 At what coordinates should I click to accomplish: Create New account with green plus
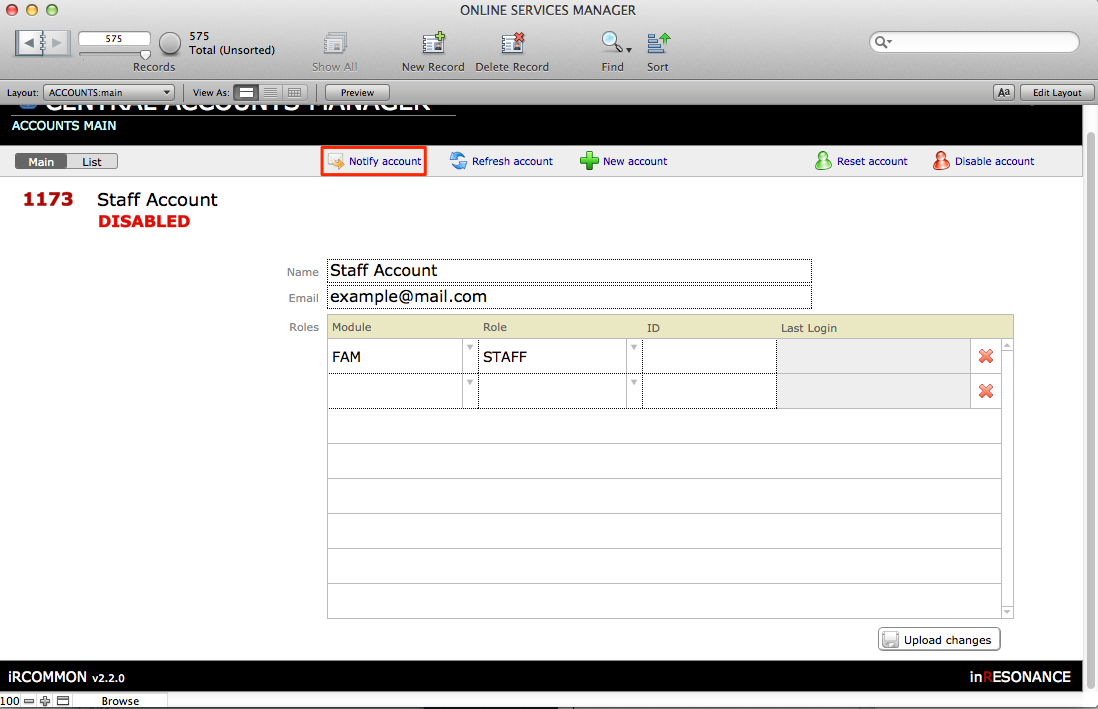(x=589, y=161)
